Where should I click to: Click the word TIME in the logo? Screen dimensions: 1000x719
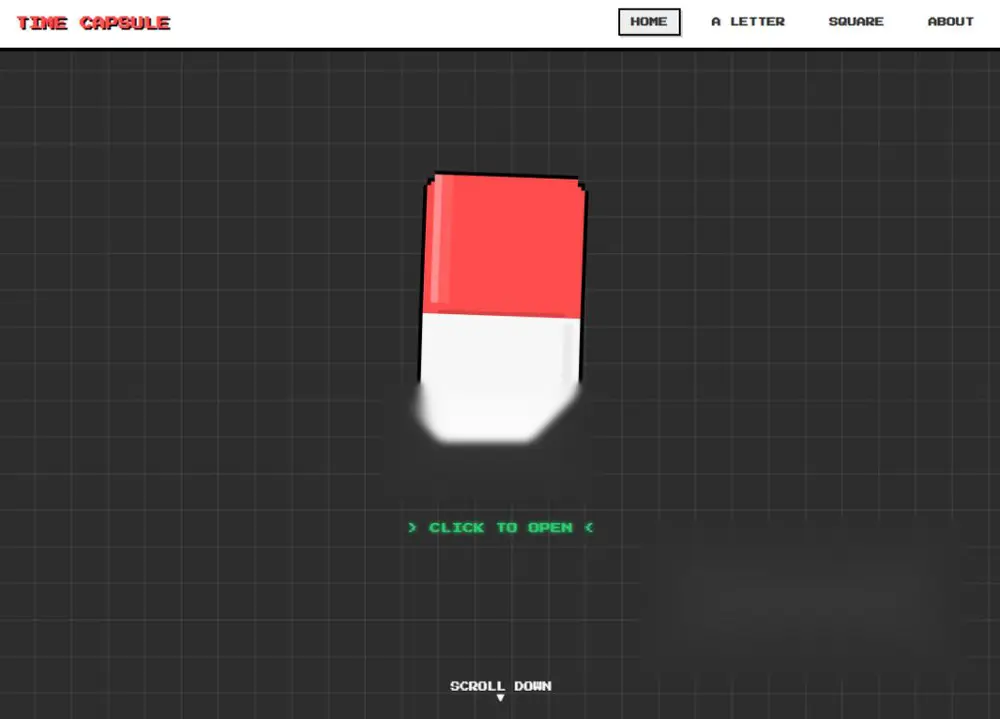coord(42,23)
